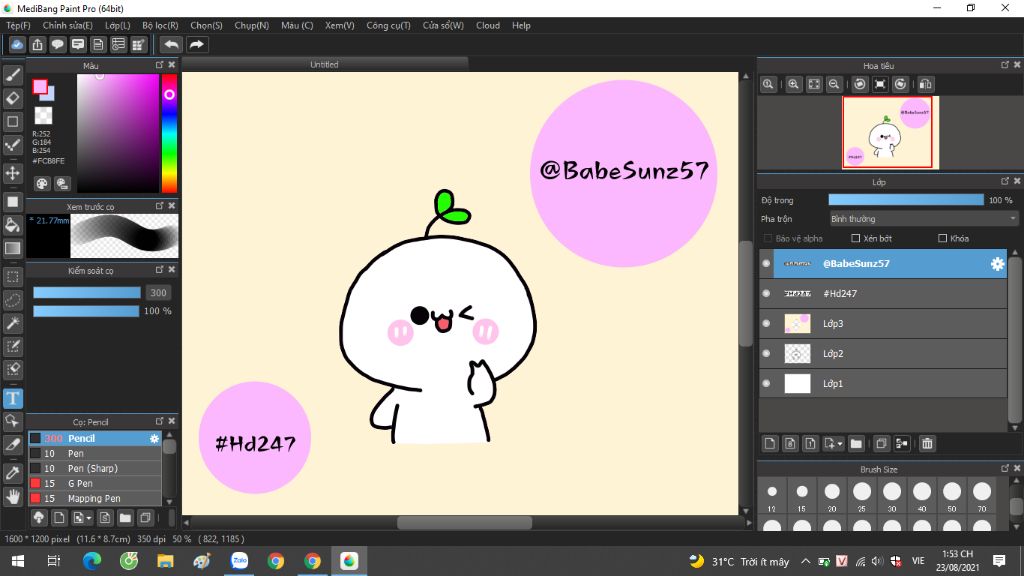The width and height of the screenshot is (1024, 576).
Task: Expand the add-layer dropdown arrow in layer panel
Action: [x=839, y=444]
